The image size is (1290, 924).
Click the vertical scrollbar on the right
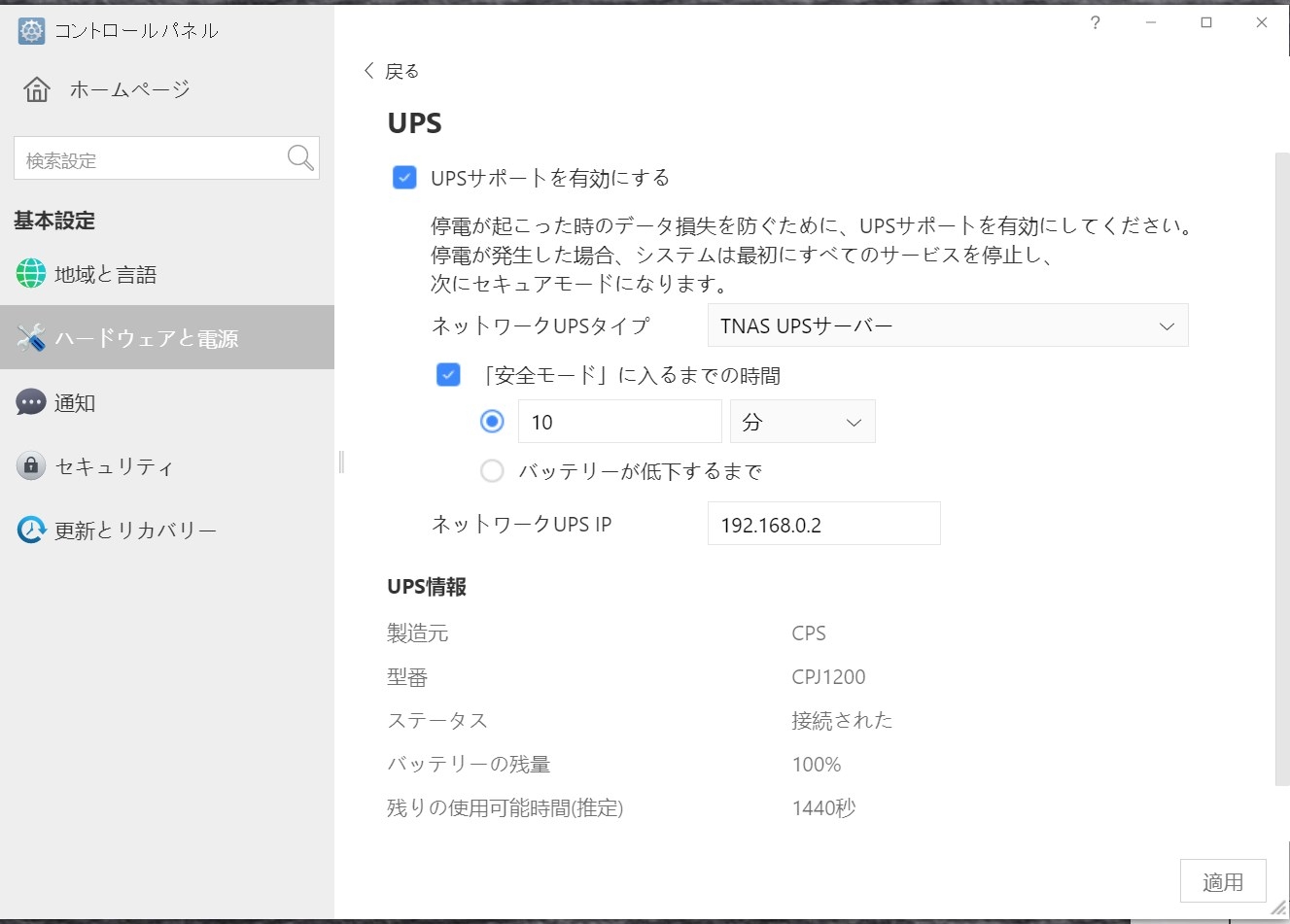1281,466
